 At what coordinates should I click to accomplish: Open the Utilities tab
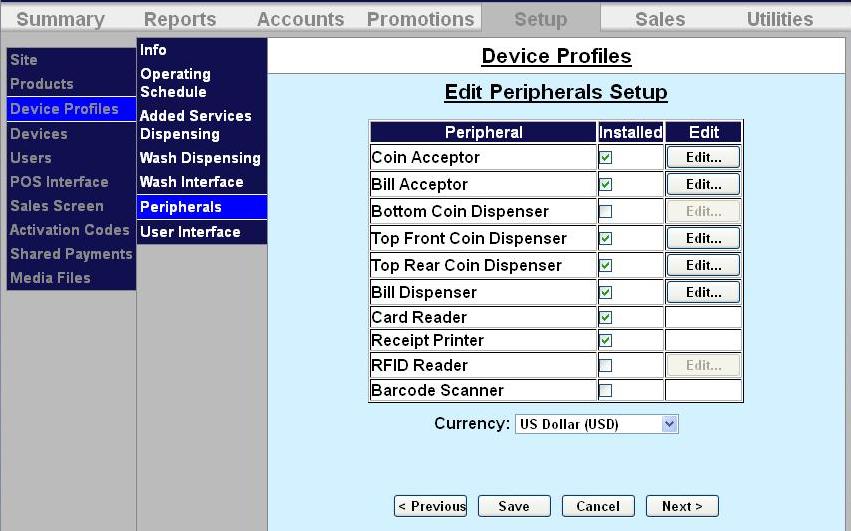[780, 19]
